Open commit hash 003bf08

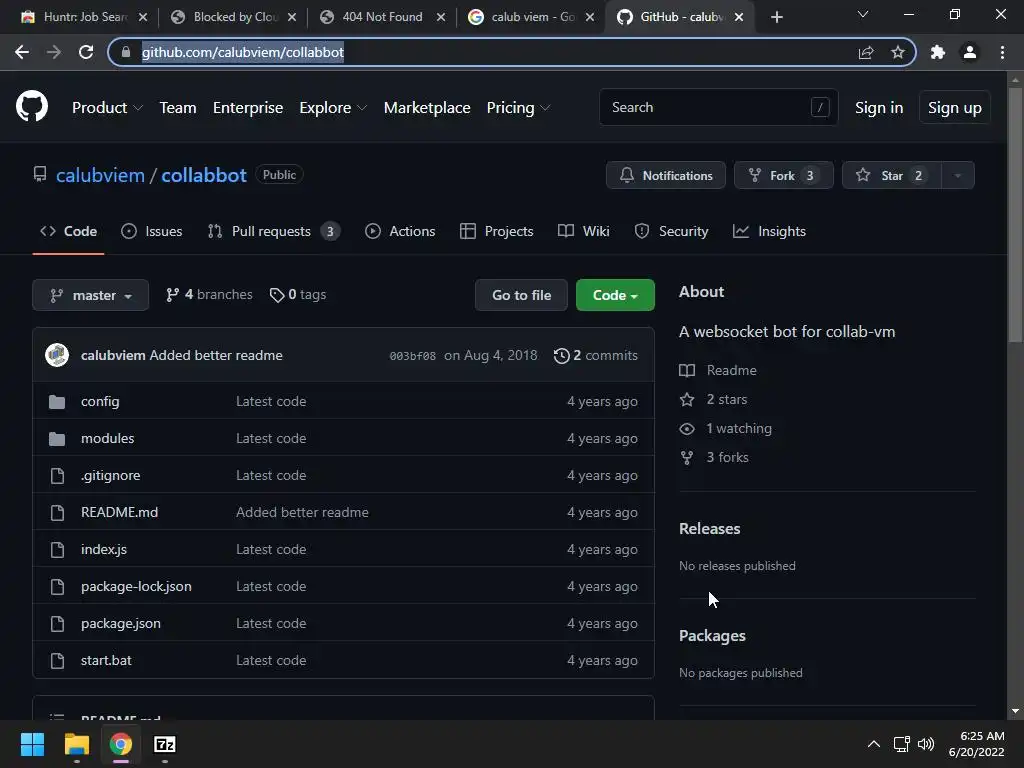point(412,356)
